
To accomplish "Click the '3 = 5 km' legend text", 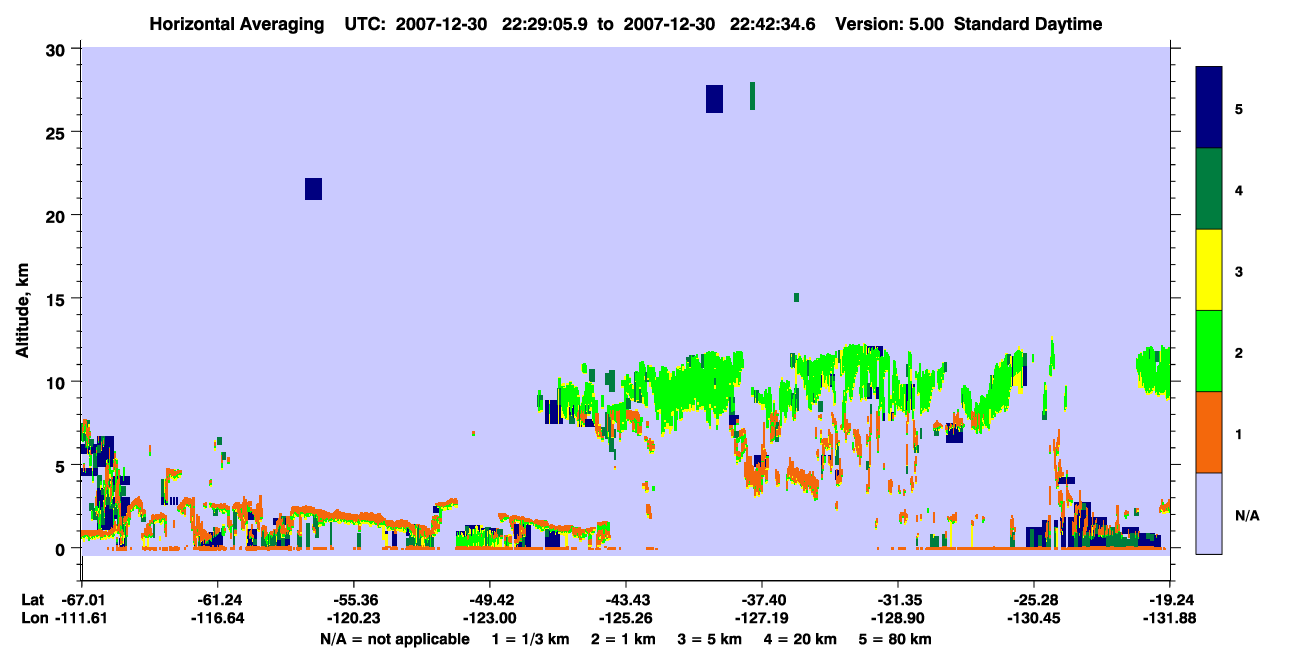I will point(712,639).
